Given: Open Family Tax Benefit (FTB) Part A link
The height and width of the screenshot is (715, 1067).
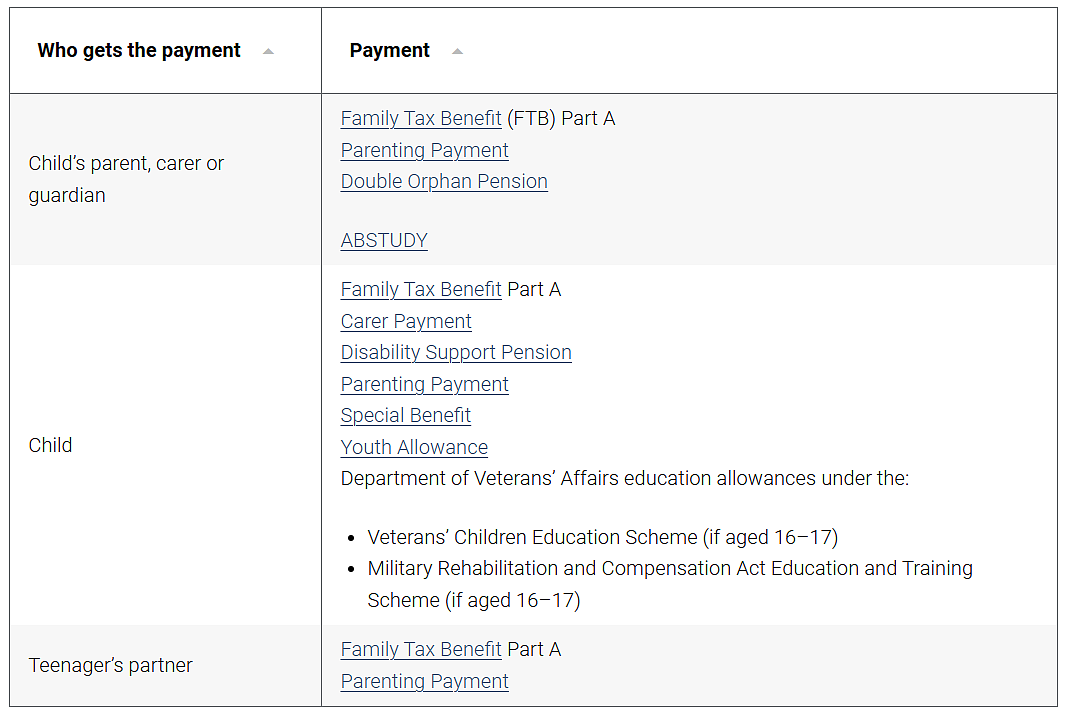Looking at the screenshot, I should pyautogui.click(x=421, y=118).
